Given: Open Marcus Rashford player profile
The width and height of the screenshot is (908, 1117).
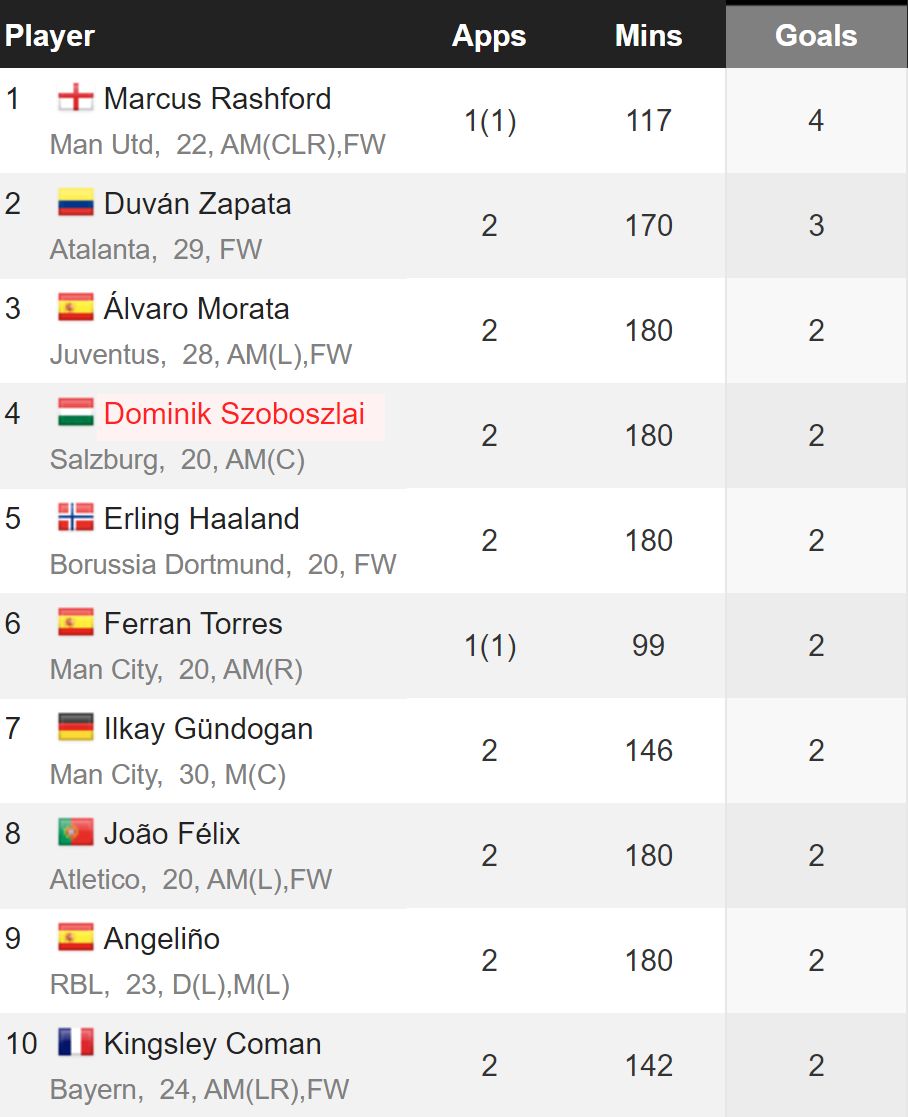Looking at the screenshot, I should pyautogui.click(x=217, y=98).
